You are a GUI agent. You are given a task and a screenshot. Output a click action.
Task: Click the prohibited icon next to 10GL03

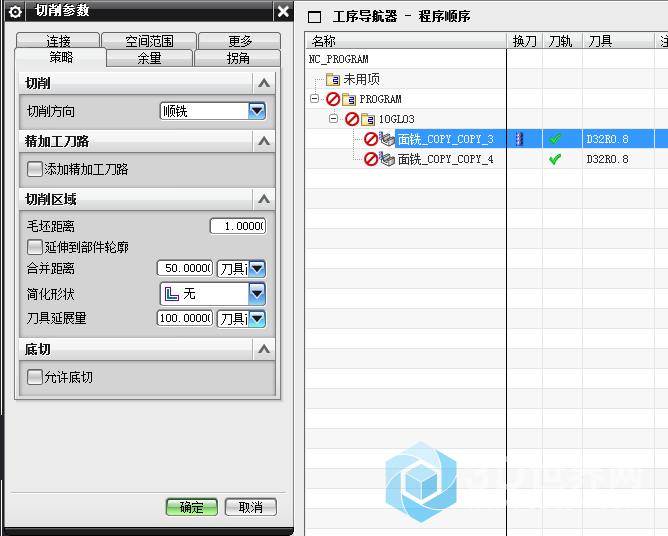click(x=352, y=119)
